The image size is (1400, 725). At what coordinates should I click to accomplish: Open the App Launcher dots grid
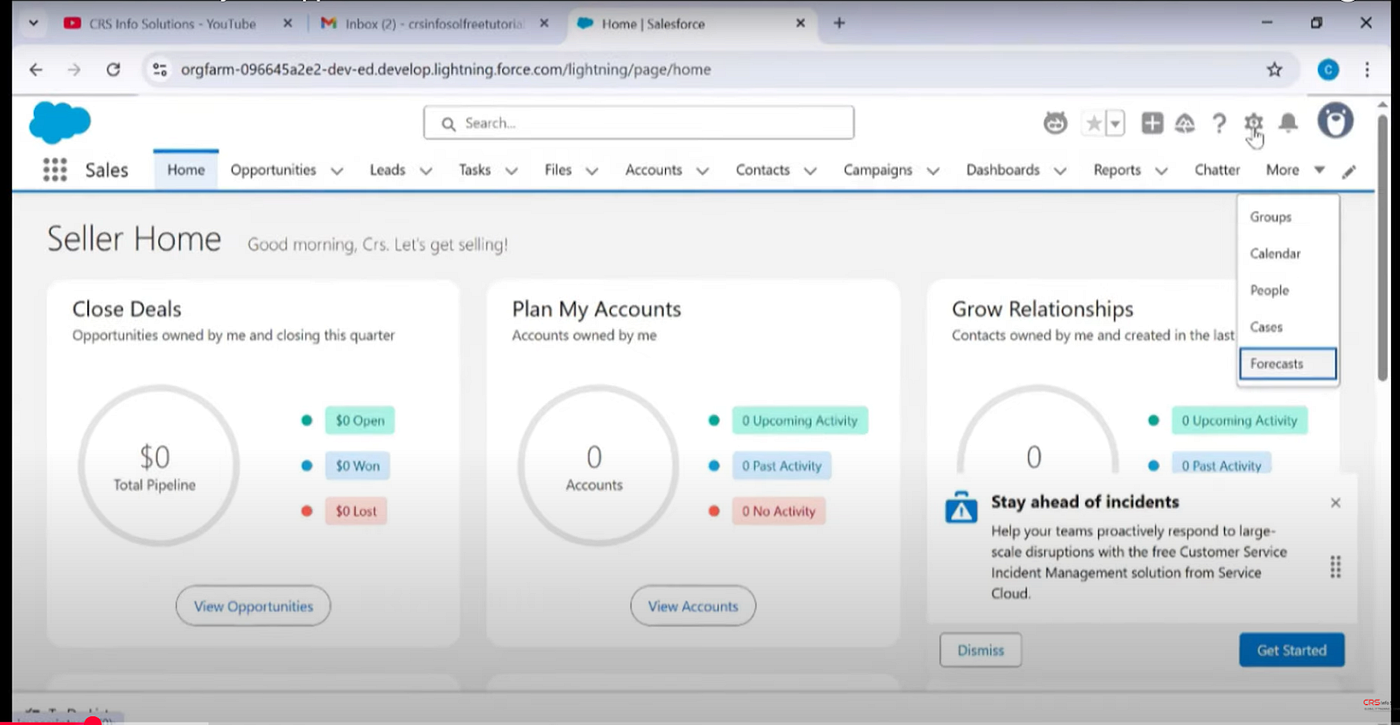[x=55, y=170]
